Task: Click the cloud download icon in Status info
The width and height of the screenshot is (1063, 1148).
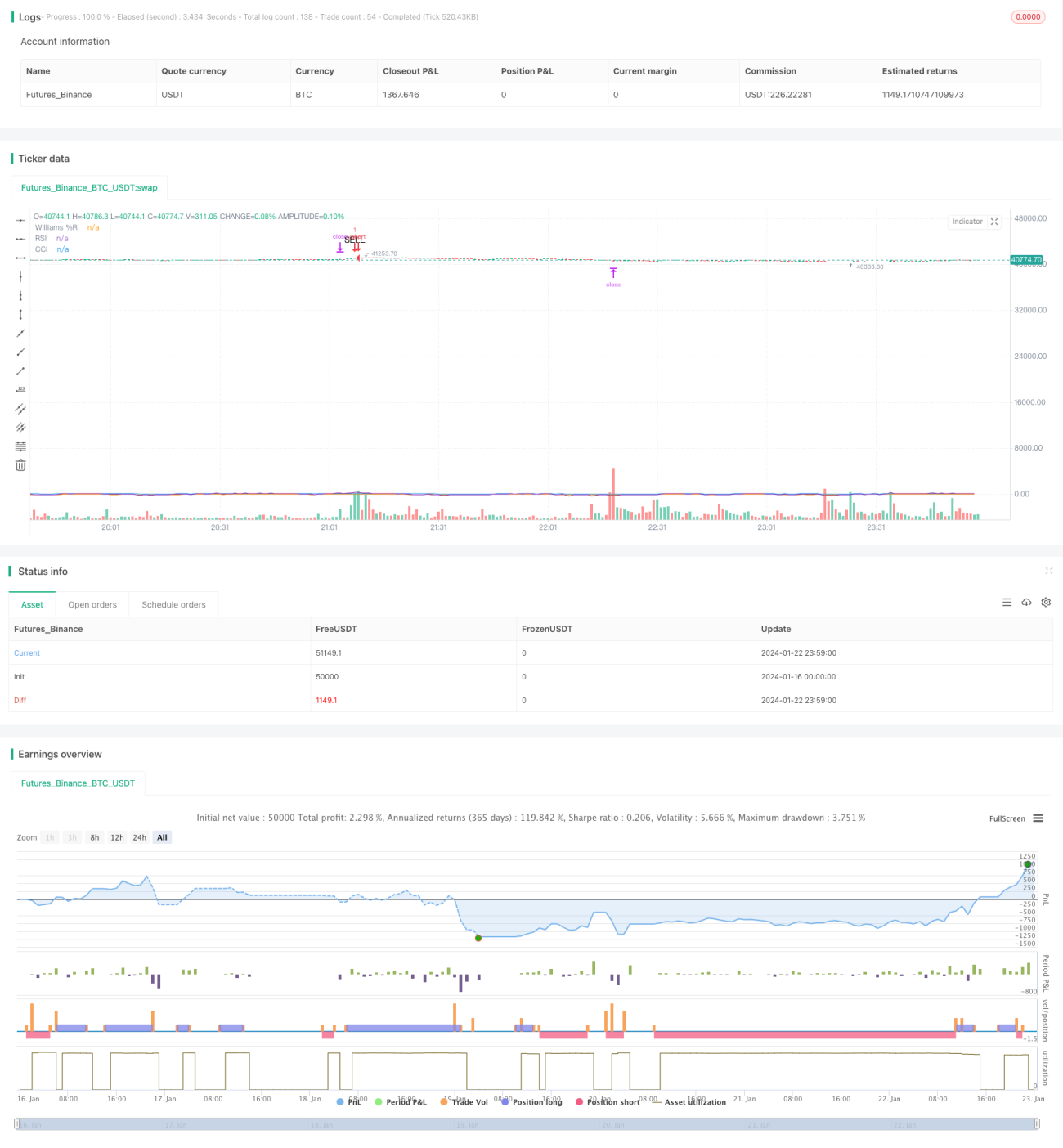Action: click(x=1026, y=602)
